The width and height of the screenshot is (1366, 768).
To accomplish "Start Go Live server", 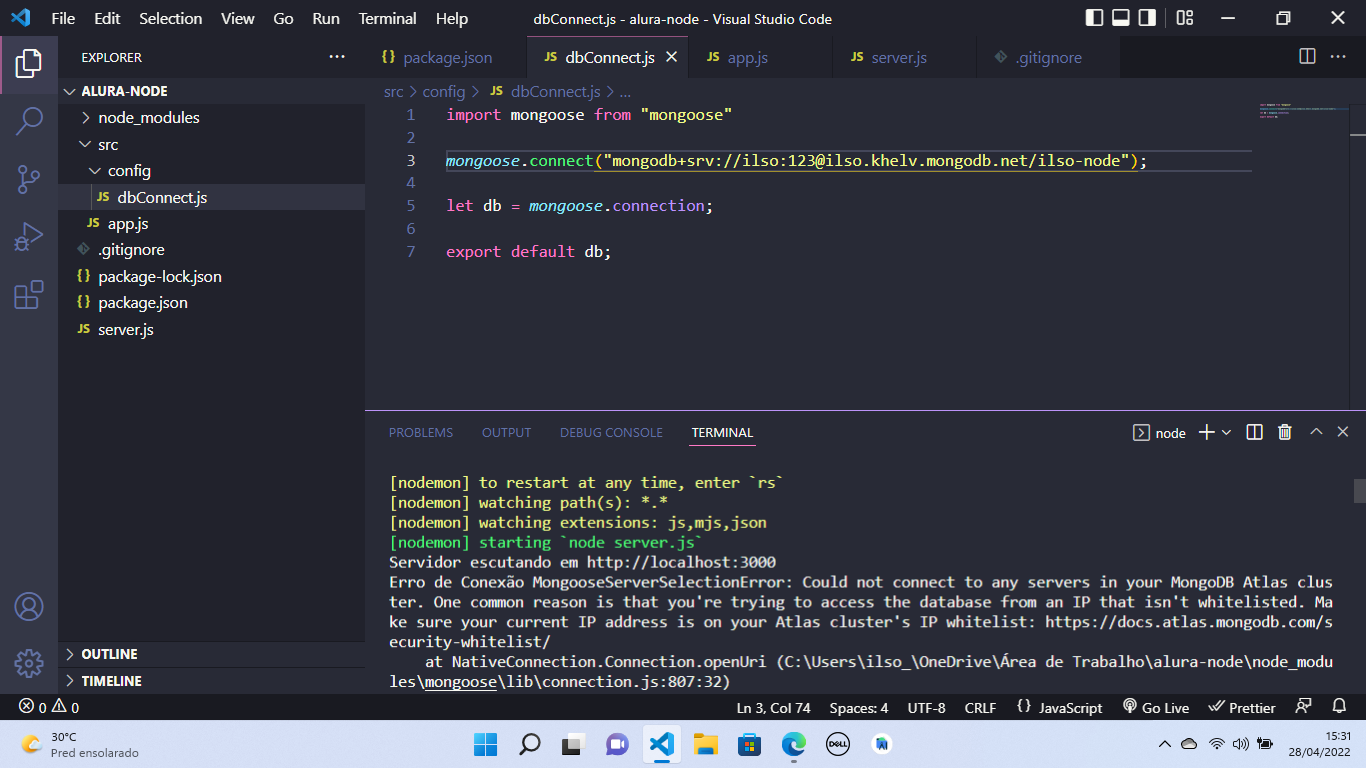I will 1156,707.
